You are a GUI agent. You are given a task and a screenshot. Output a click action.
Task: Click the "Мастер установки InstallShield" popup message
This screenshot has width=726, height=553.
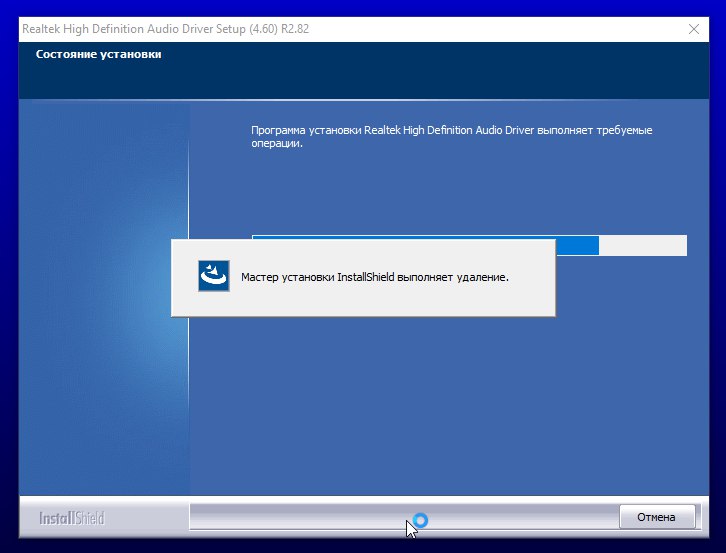coord(375,277)
